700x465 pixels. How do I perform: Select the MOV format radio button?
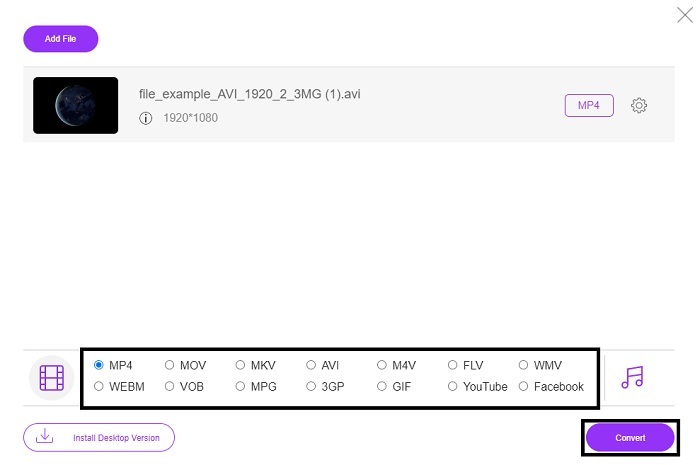170,365
